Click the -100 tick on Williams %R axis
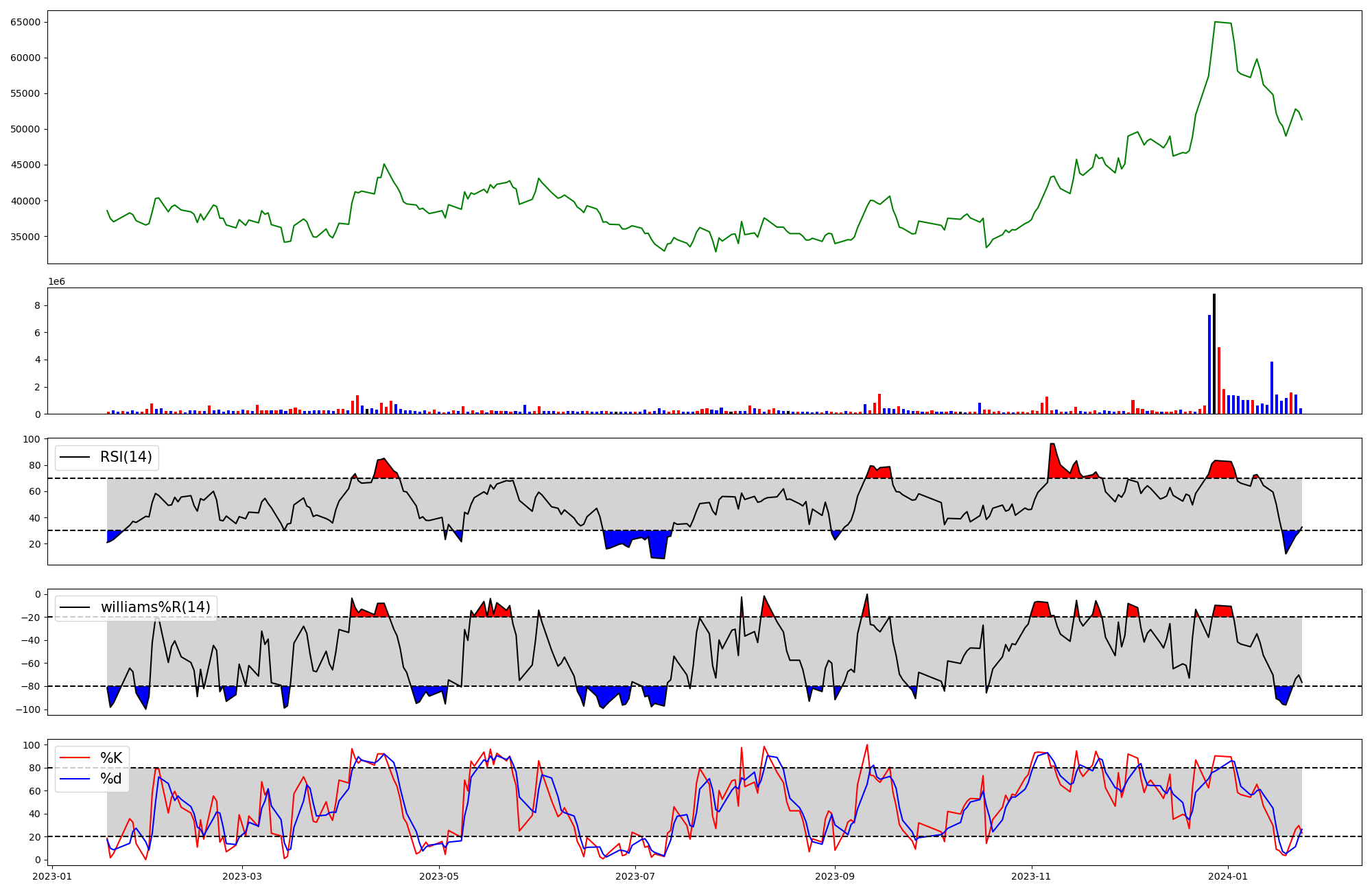This screenshot has height=892, width=1372. (x=28, y=709)
